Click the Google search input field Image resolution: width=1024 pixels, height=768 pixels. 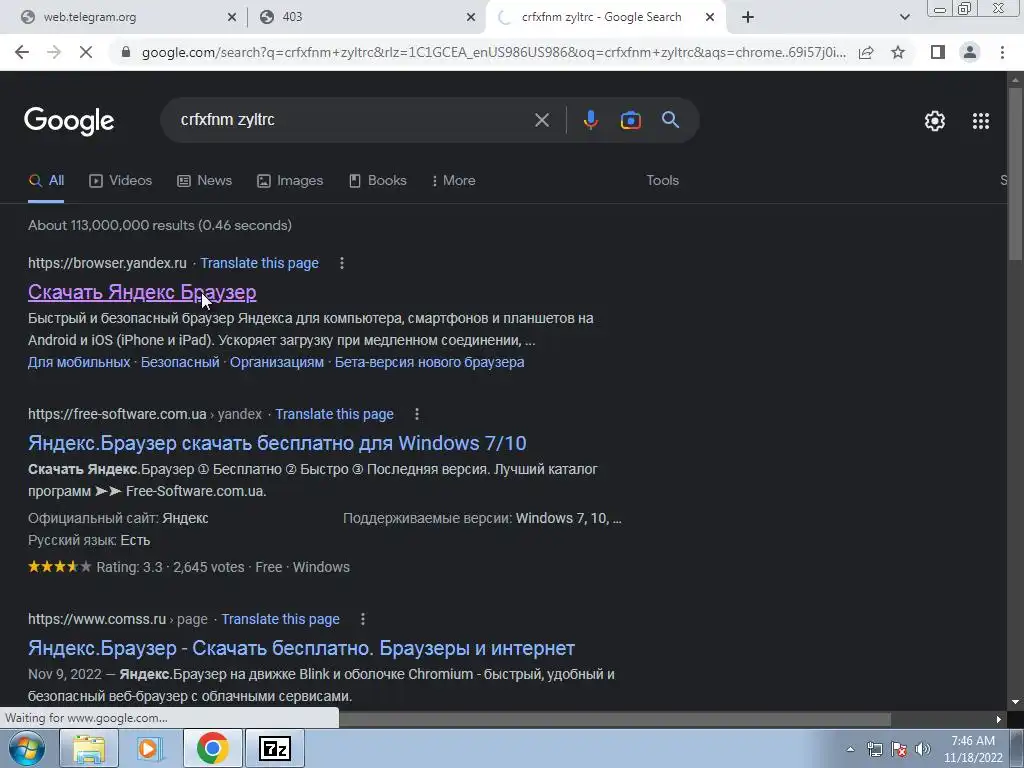click(x=353, y=120)
